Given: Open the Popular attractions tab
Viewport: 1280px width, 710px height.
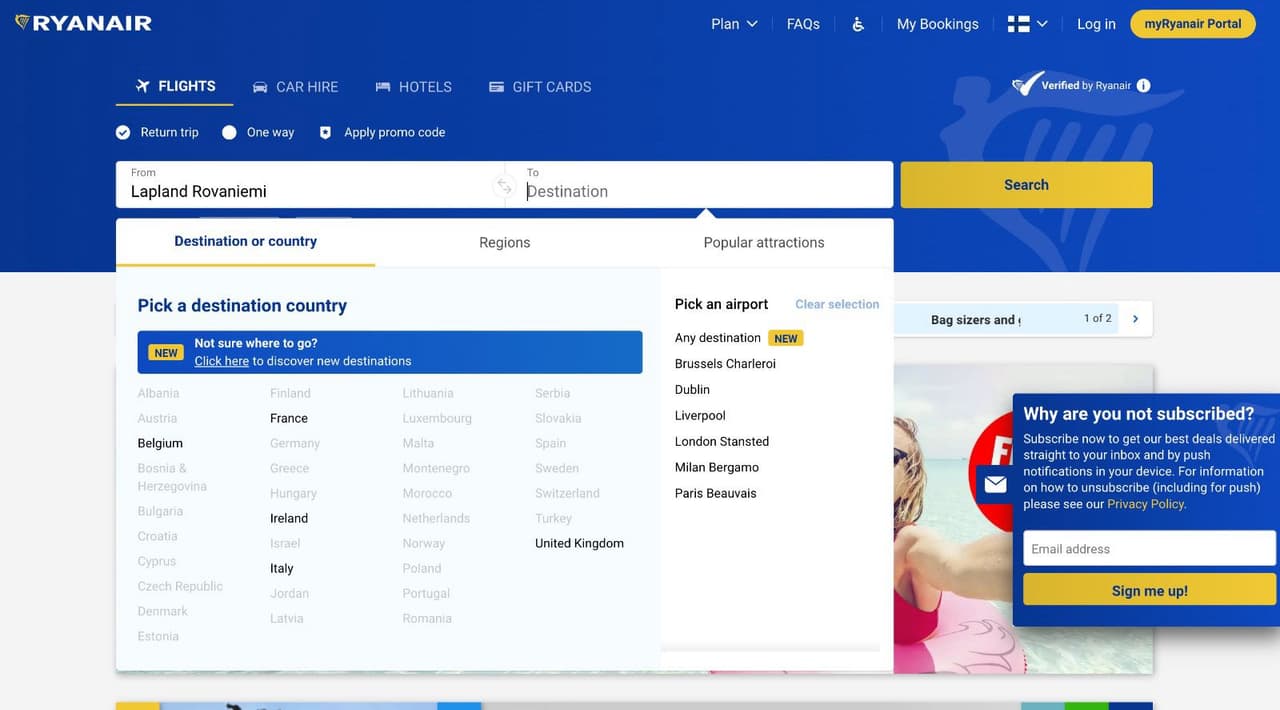Looking at the screenshot, I should 764,242.
